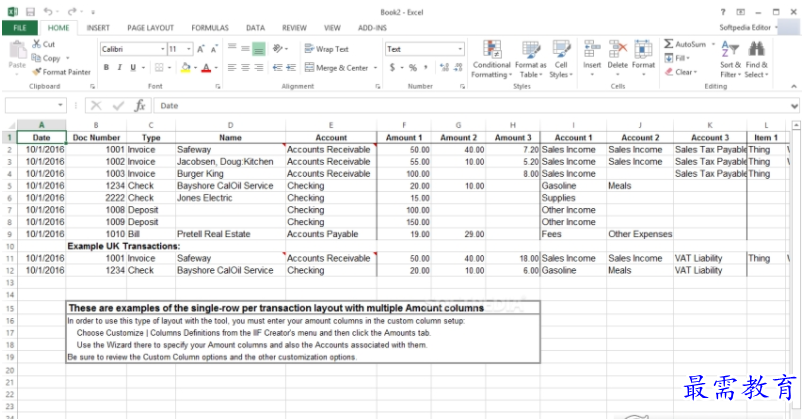
Task: Decrease cell indent
Action: 278,67
